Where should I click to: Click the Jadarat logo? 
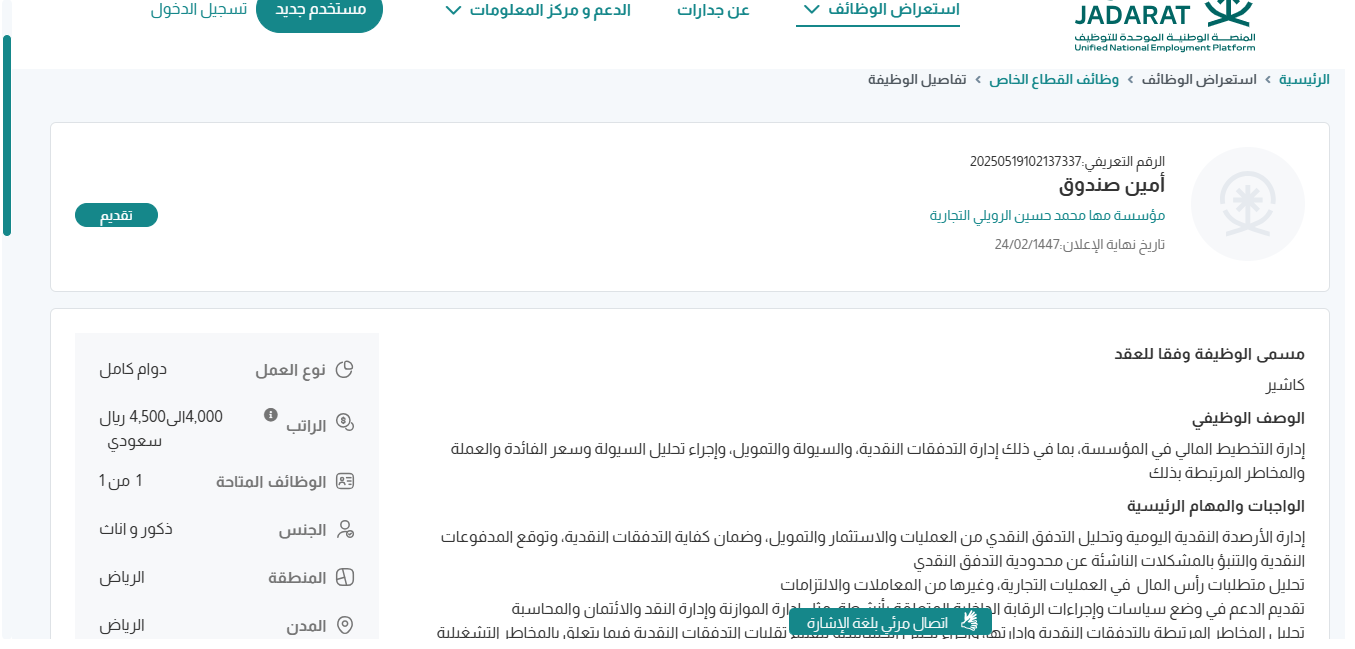tap(1166, 26)
